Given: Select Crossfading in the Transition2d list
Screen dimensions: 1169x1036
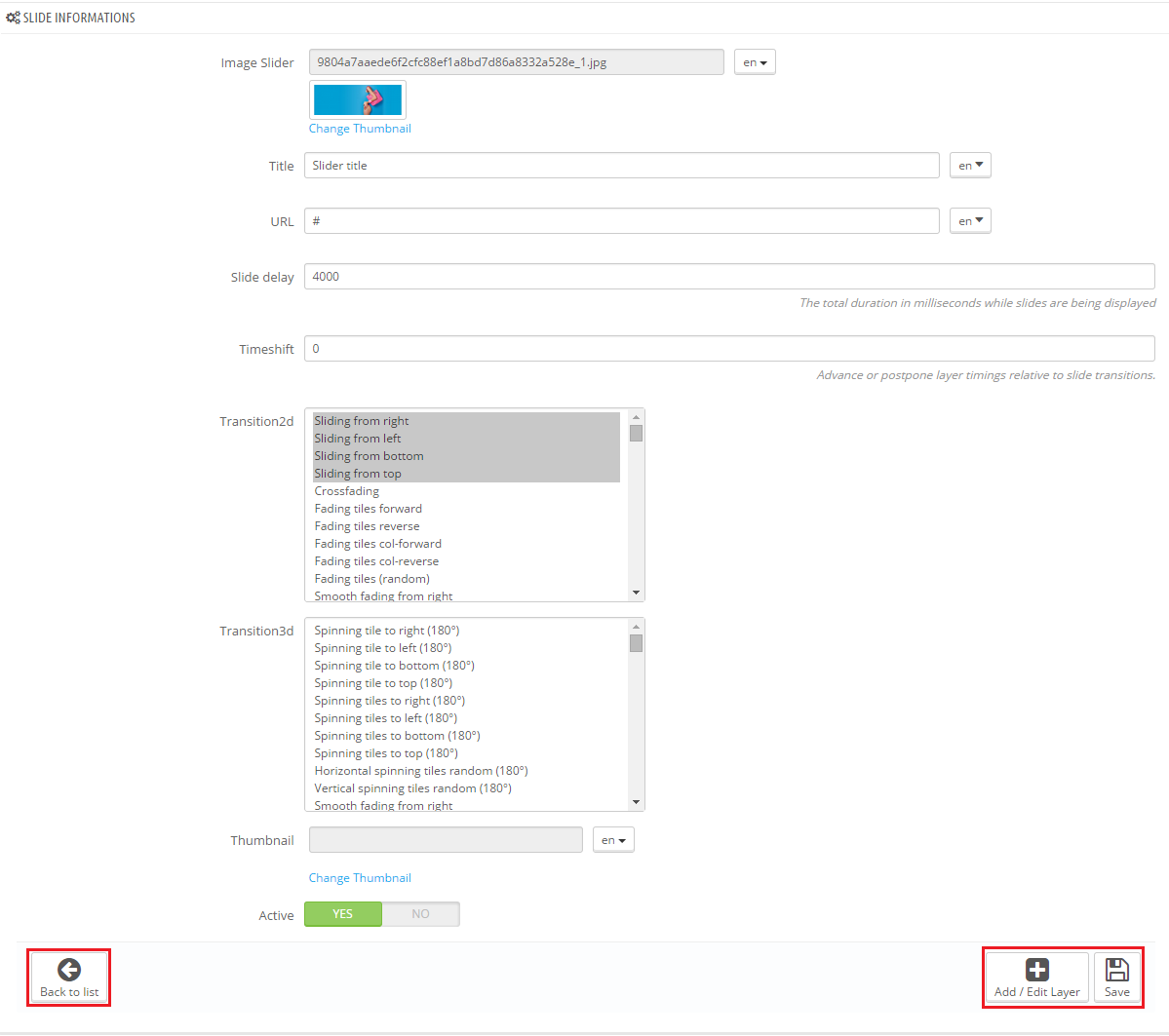Looking at the screenshot, I should [347, 491].
